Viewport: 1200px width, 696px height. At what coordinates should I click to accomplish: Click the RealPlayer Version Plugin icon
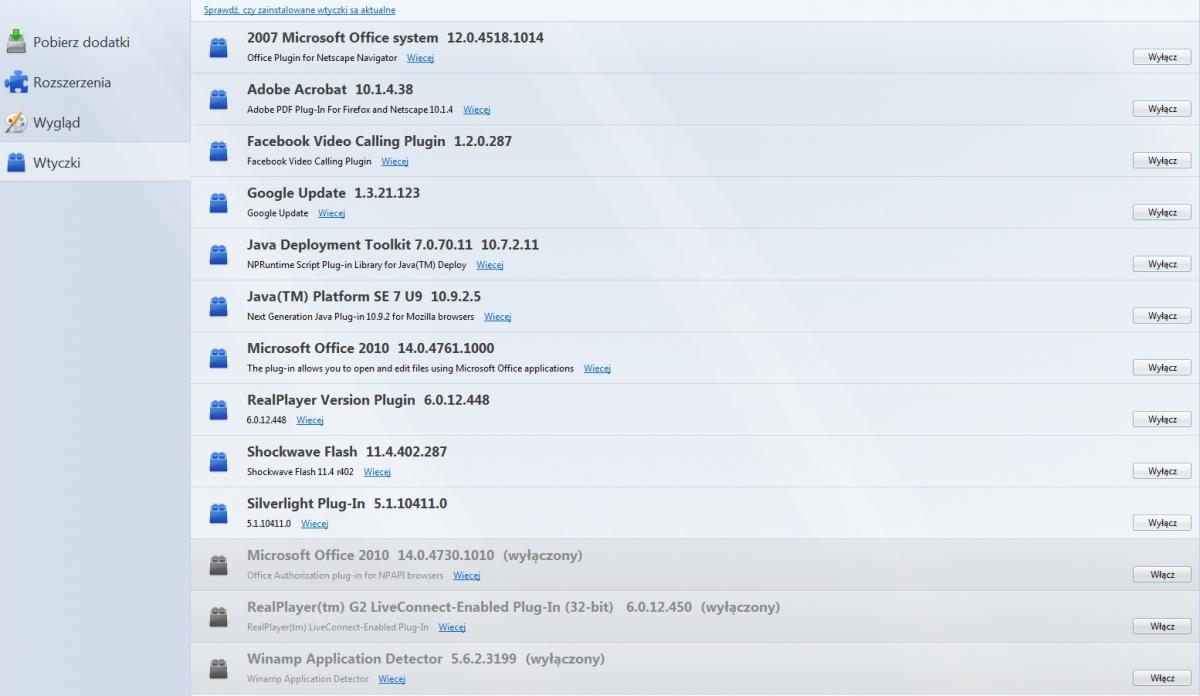click(218, 410)
